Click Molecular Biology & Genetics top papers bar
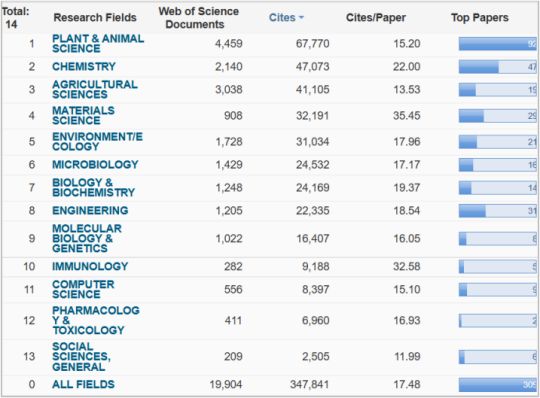This screenshot has width=540, height=398. 498,238
